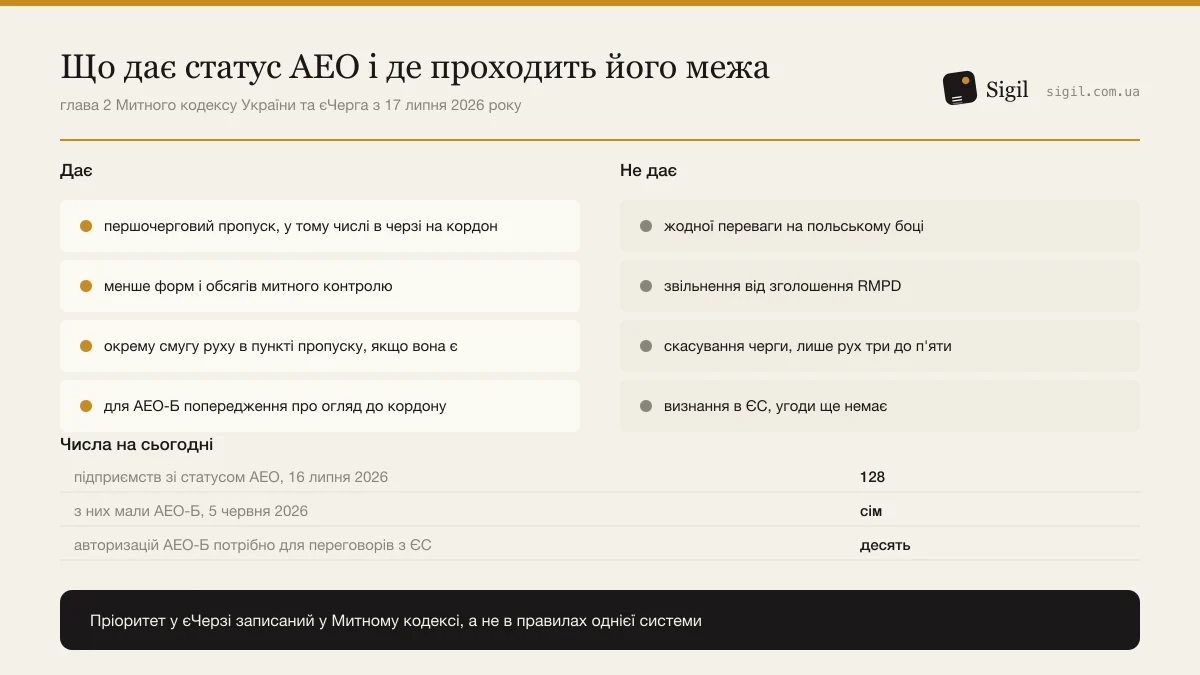Viewport: 1200px width, 675px height.
Task: Click the 'Дає' column heading
Action: pos(76,171)
